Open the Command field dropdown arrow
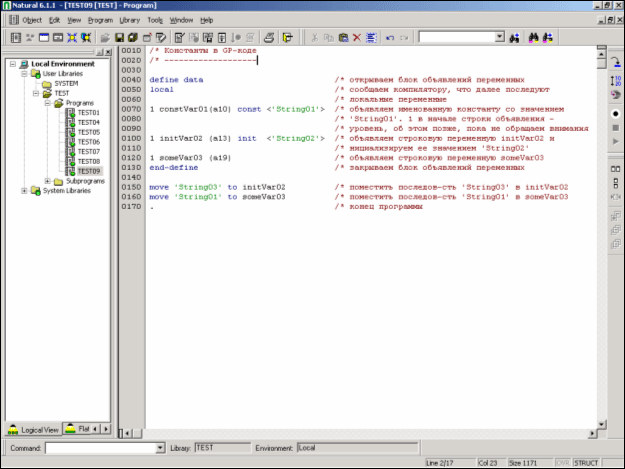This screenshot has width=625, height=469. (x=160, y=448)
